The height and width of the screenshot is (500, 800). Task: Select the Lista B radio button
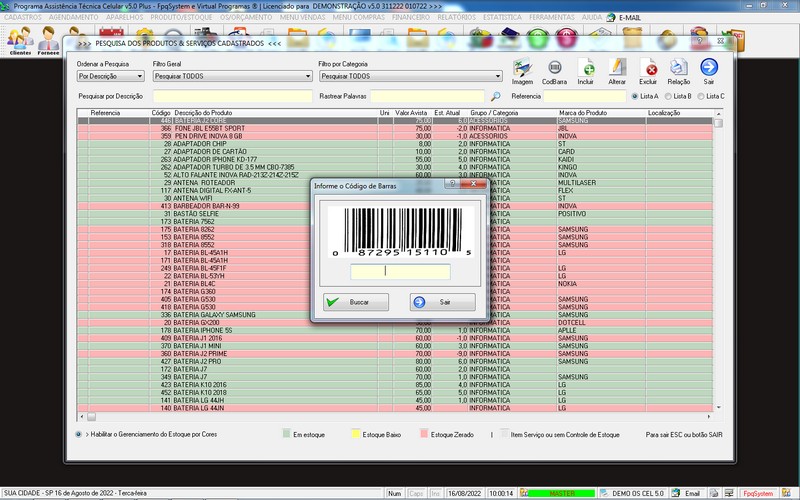click(668, 96)
